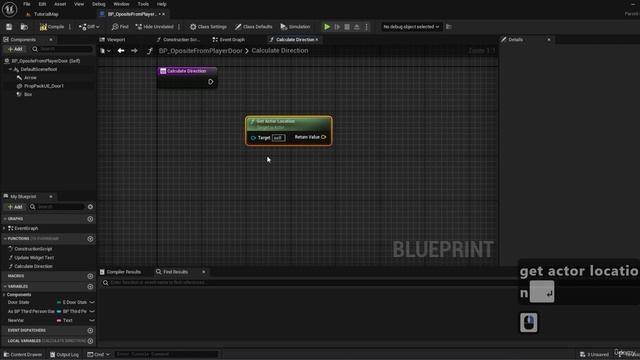Screen dimensions: 640x360
Task: Click the Target input pin
Action: click(253, 138)
